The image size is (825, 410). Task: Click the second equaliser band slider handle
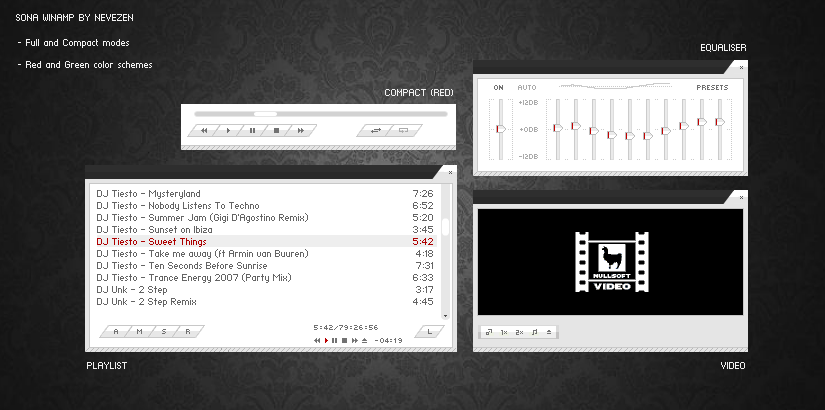(576, 126)
